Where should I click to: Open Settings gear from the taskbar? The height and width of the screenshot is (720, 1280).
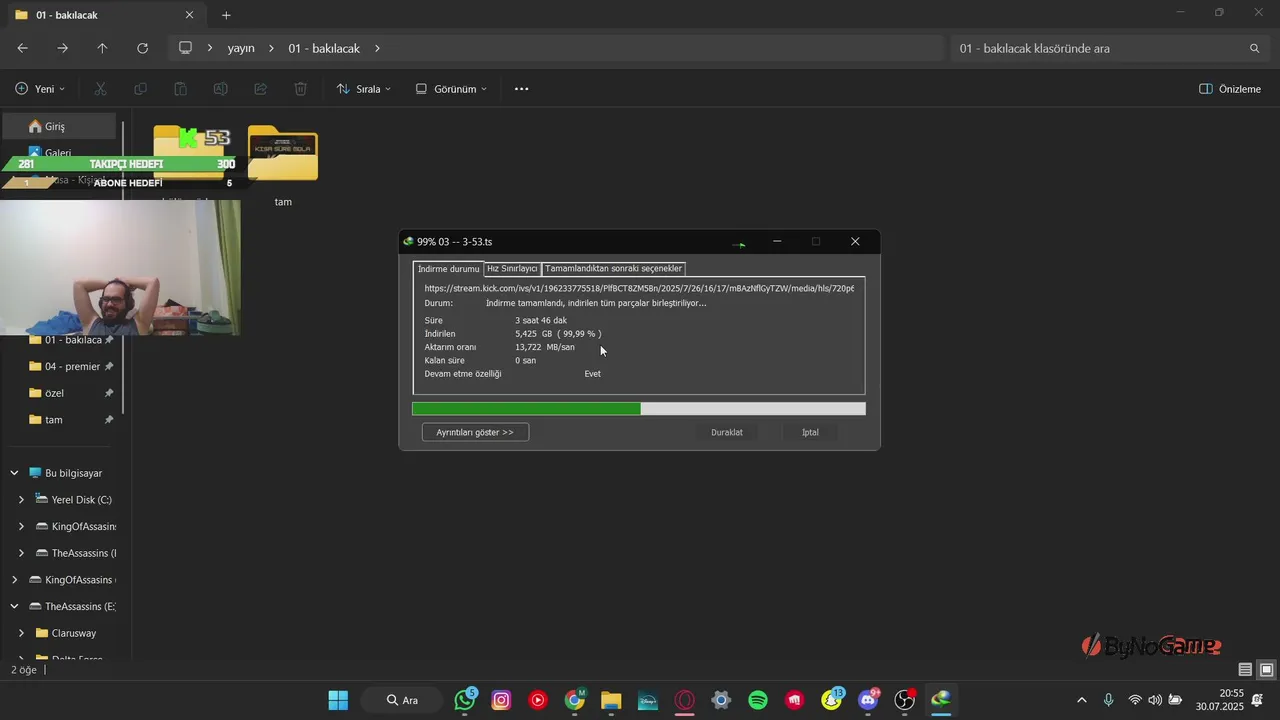[x=721, y=700]
